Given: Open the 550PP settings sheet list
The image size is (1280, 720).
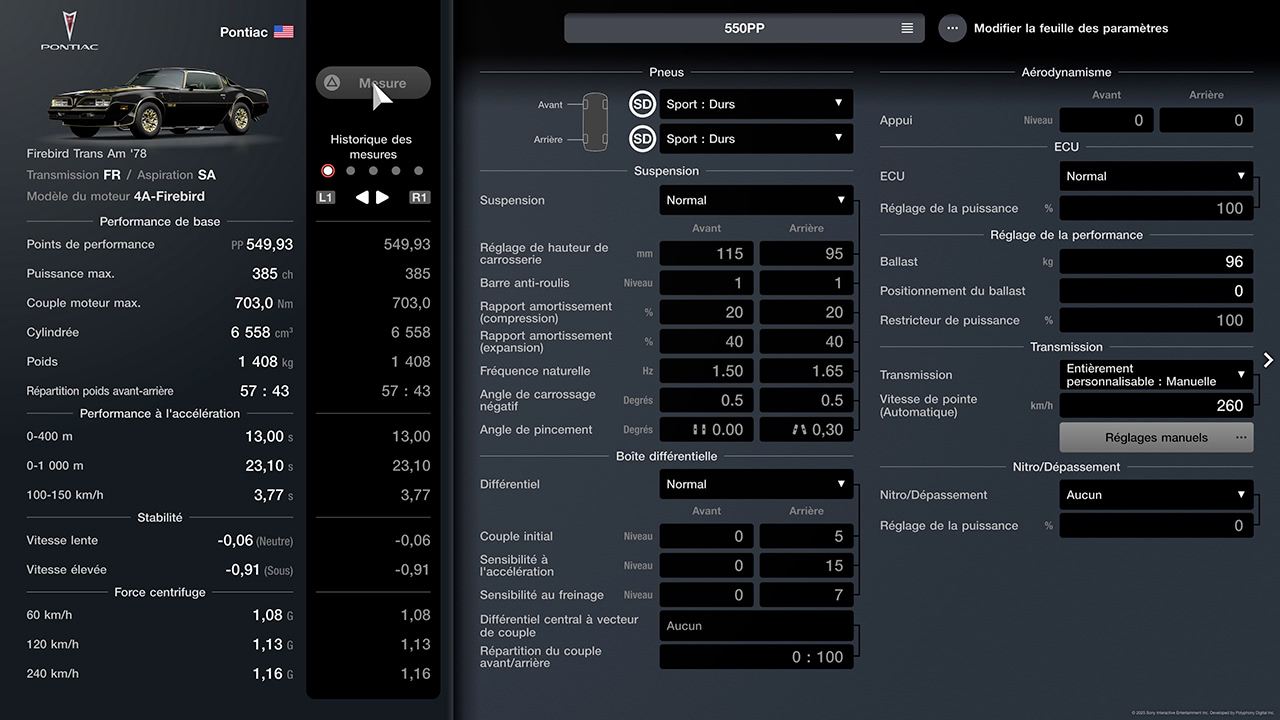Looking at the screenshot, I should (x=743, y=28).
